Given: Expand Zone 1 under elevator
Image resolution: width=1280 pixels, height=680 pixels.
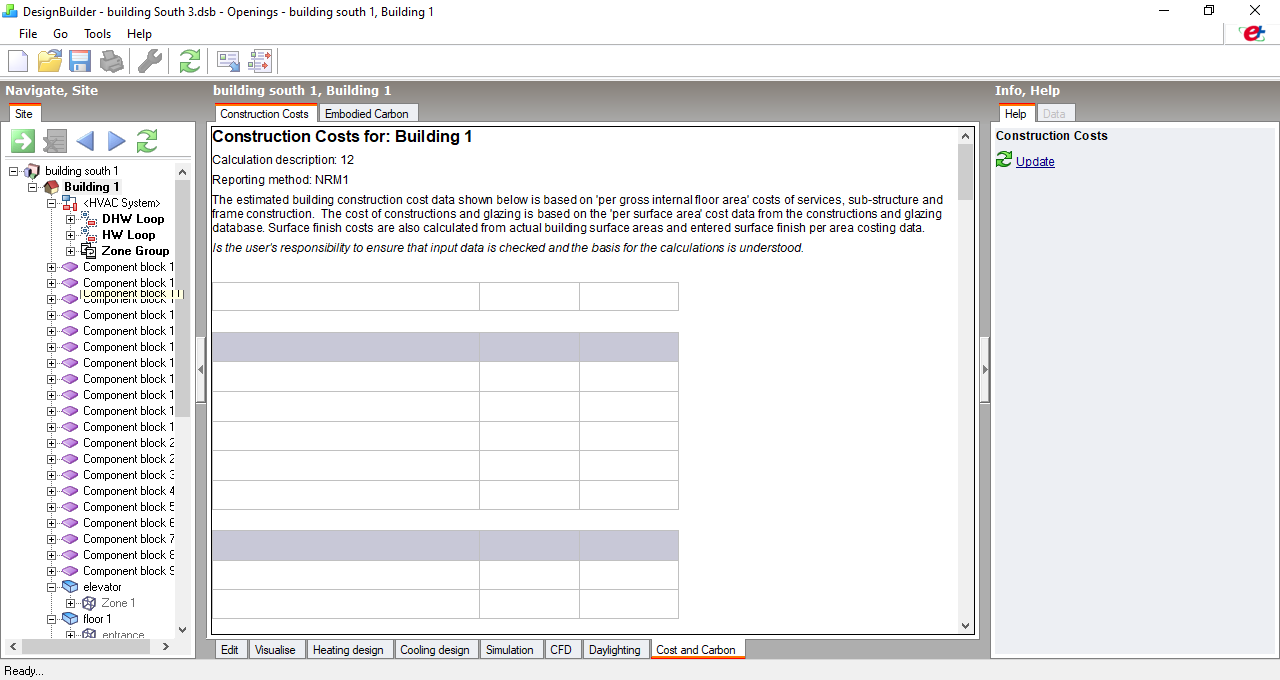Looking at the screenshot, I should coord(71,603).
